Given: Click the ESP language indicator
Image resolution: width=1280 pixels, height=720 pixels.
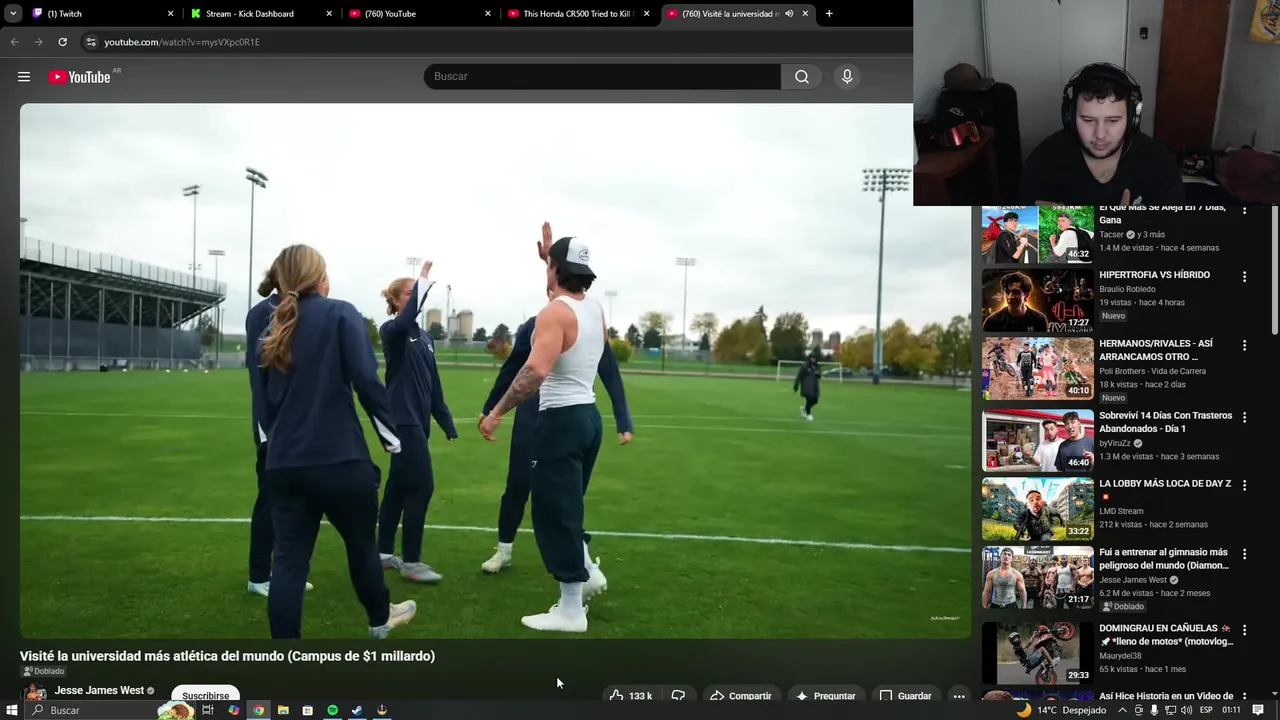Looking at the screenshot, I should (1206, 710).
